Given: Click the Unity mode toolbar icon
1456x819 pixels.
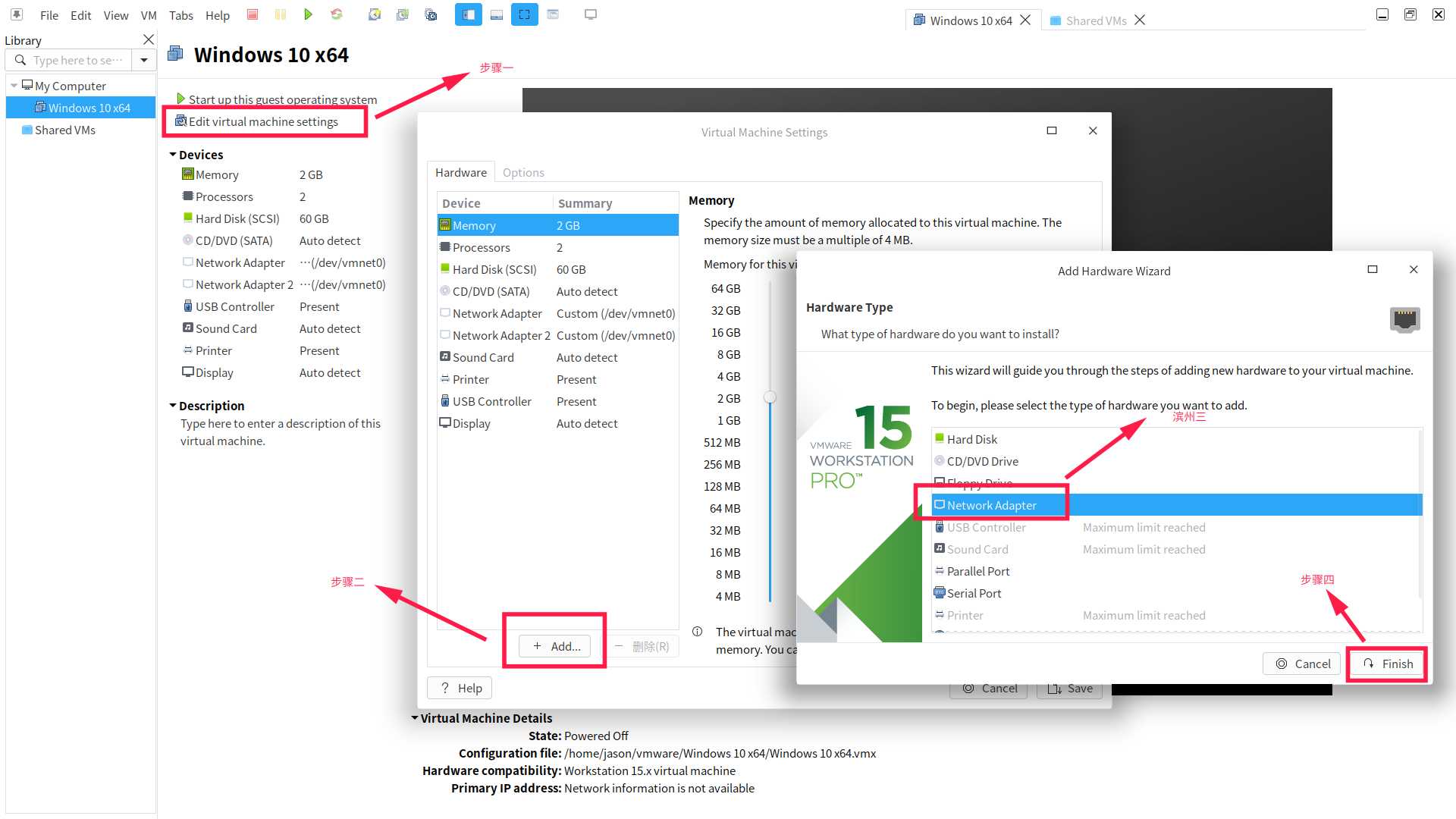Looking at the screenshot, I should 553,14.
